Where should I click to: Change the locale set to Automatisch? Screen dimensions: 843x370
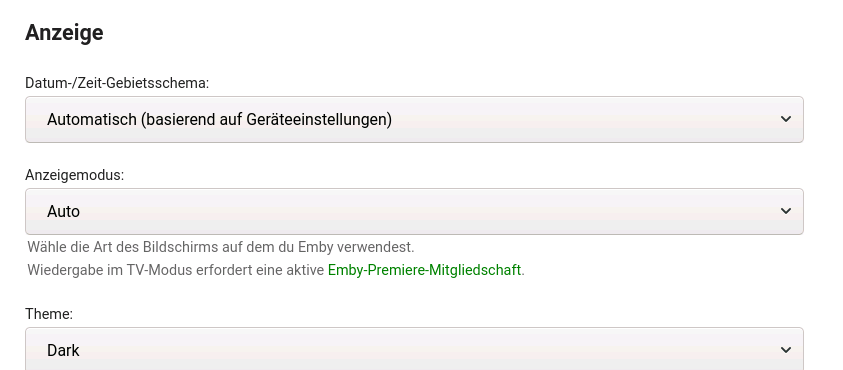[415, 119]
